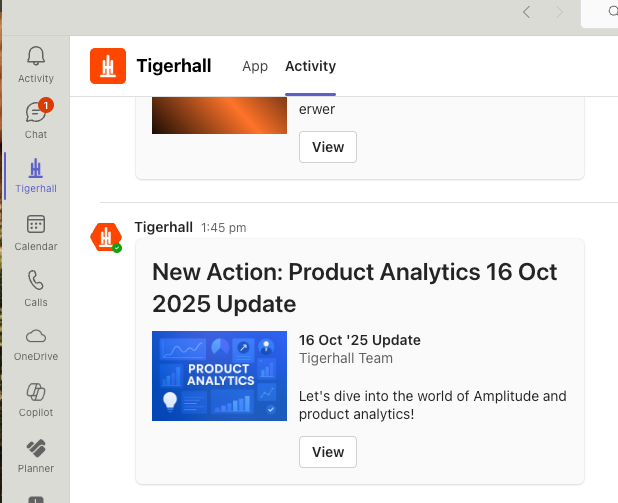
Task: Open the Activity bell in sidebar
Action: [x=36, y=65]
